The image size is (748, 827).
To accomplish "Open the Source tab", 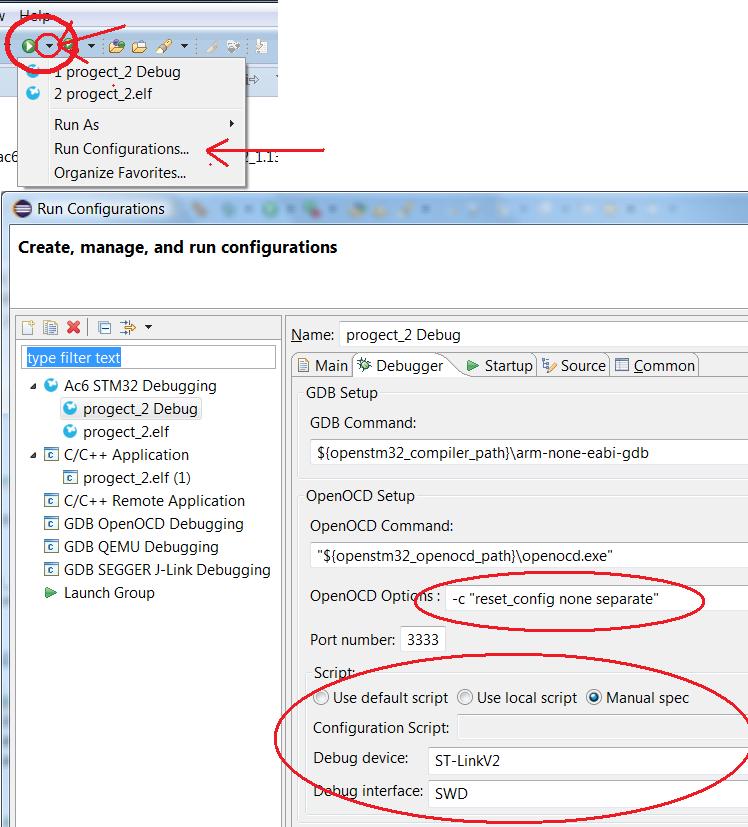I will pyautogui.click(x=574, y=366).
